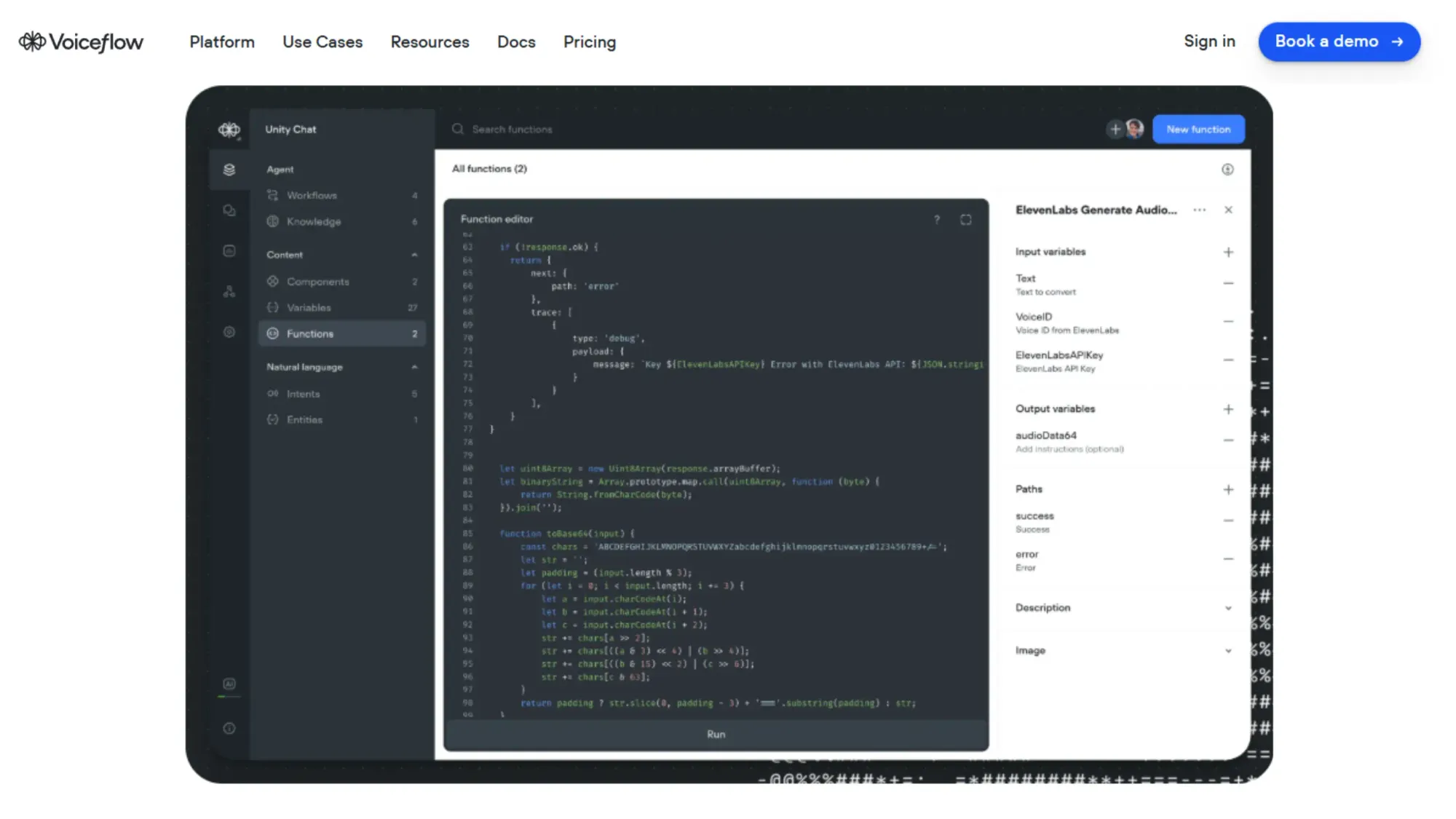Screen dimensions: 1456x819
Task: Click the New function button
Action: click(x=1198, y=129)
